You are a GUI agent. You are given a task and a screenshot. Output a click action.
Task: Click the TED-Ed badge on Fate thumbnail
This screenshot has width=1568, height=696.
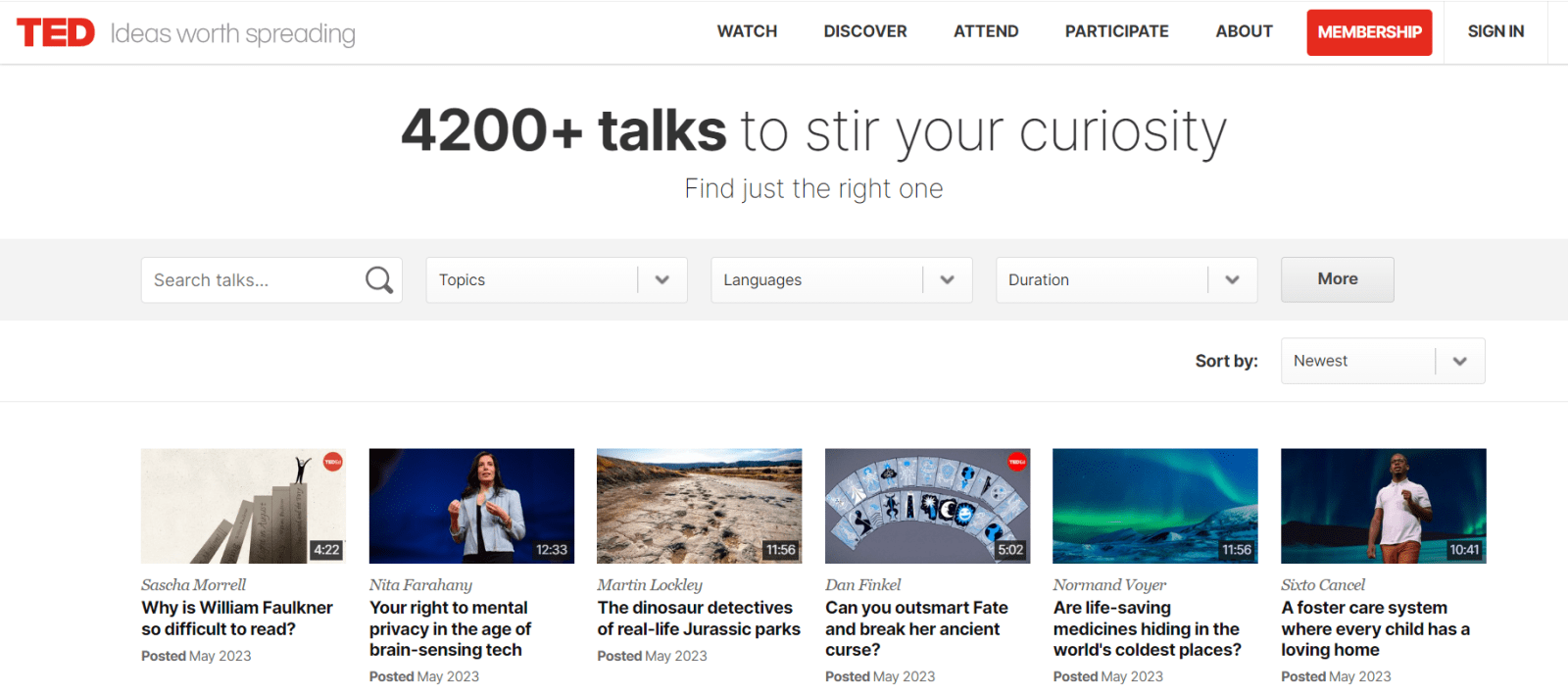tap(1016, 462)
